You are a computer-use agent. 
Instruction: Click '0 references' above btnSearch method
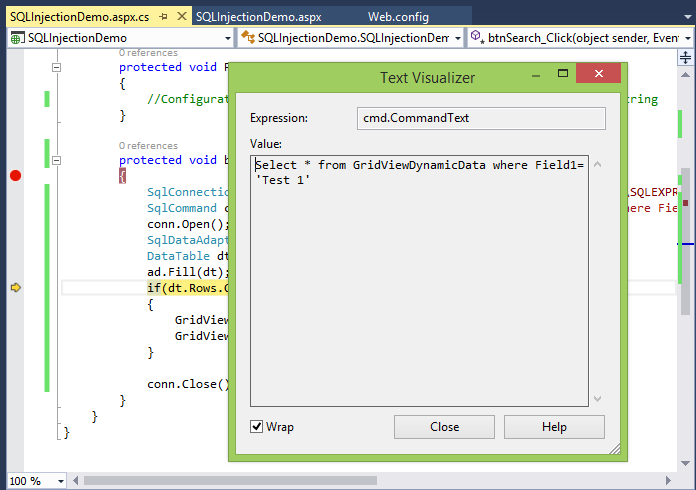pyautogui.click(x=148, y=146)
